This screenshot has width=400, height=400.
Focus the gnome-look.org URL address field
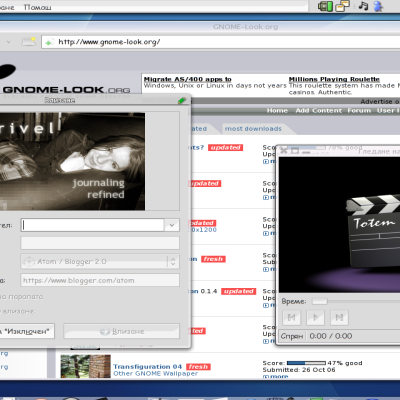(221, 42)
